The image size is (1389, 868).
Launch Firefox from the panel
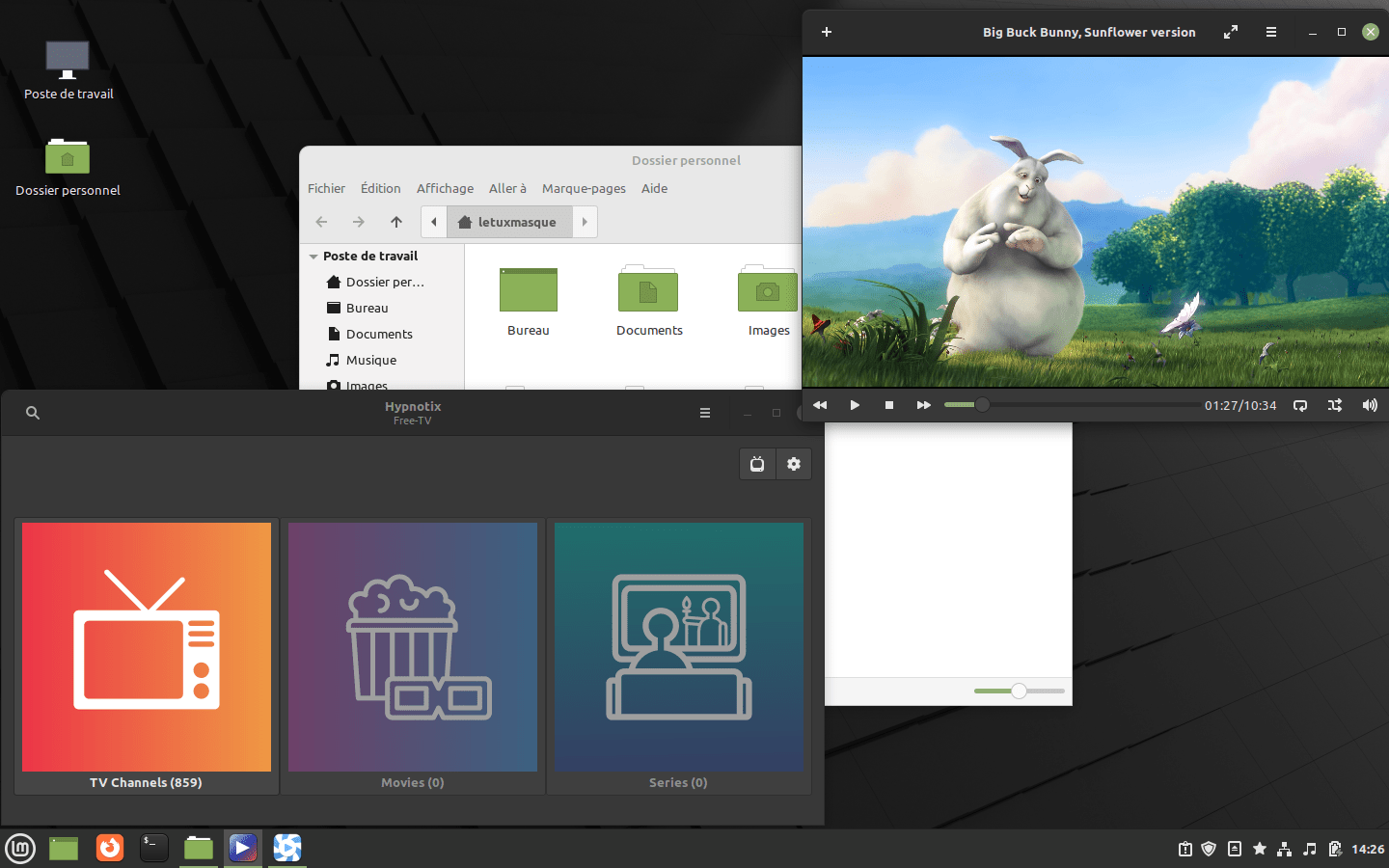pos(110,849)
